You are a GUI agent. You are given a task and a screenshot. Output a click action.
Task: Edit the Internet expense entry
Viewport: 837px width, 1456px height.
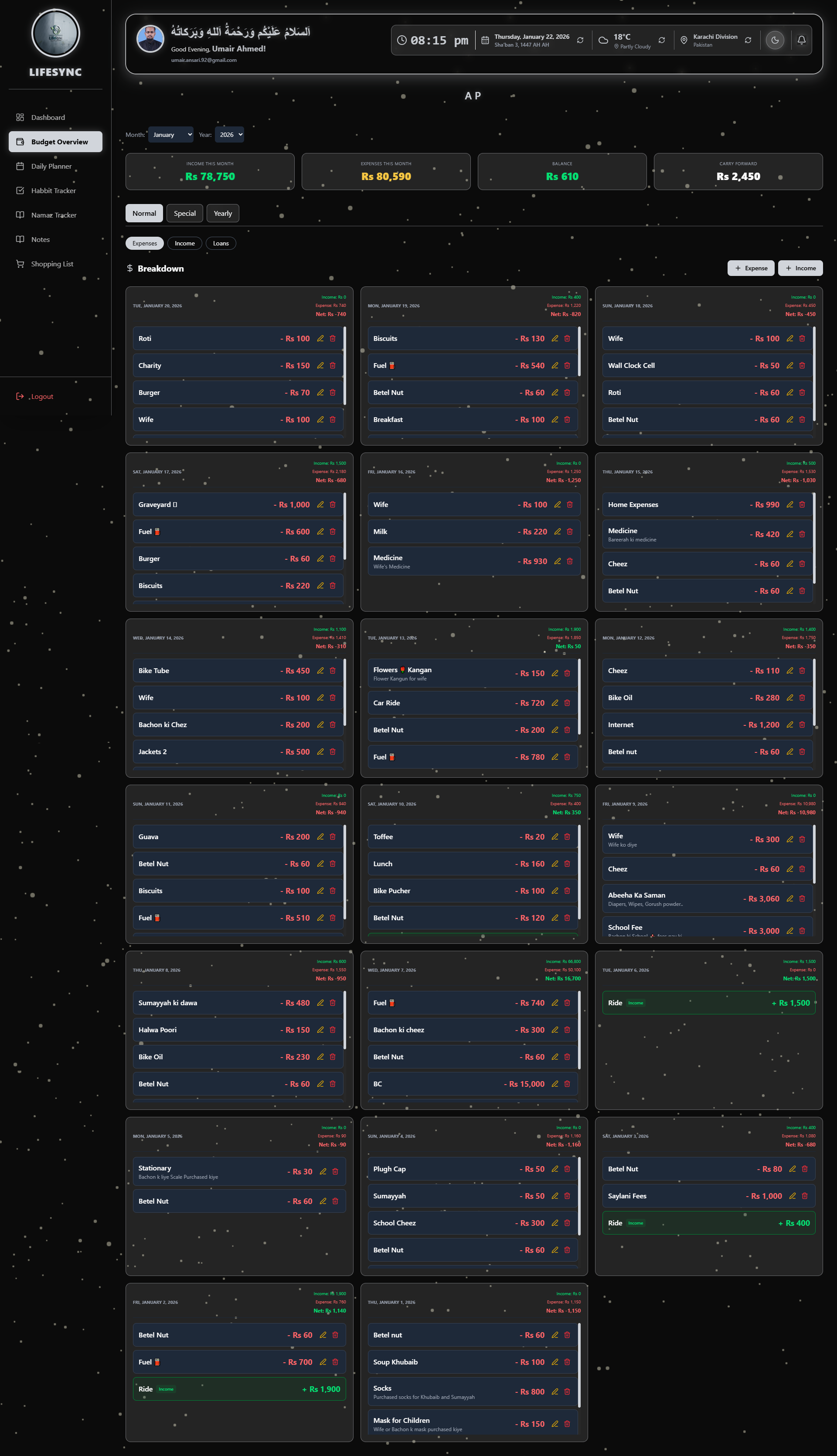coord(790,725)
